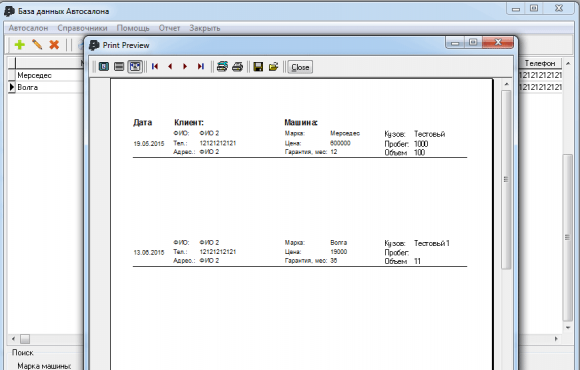Image resolution: width=580 pixels, height=370 pixels.
Task: Click the preview vertical scrollbar thumb
Action: [506, 180]
